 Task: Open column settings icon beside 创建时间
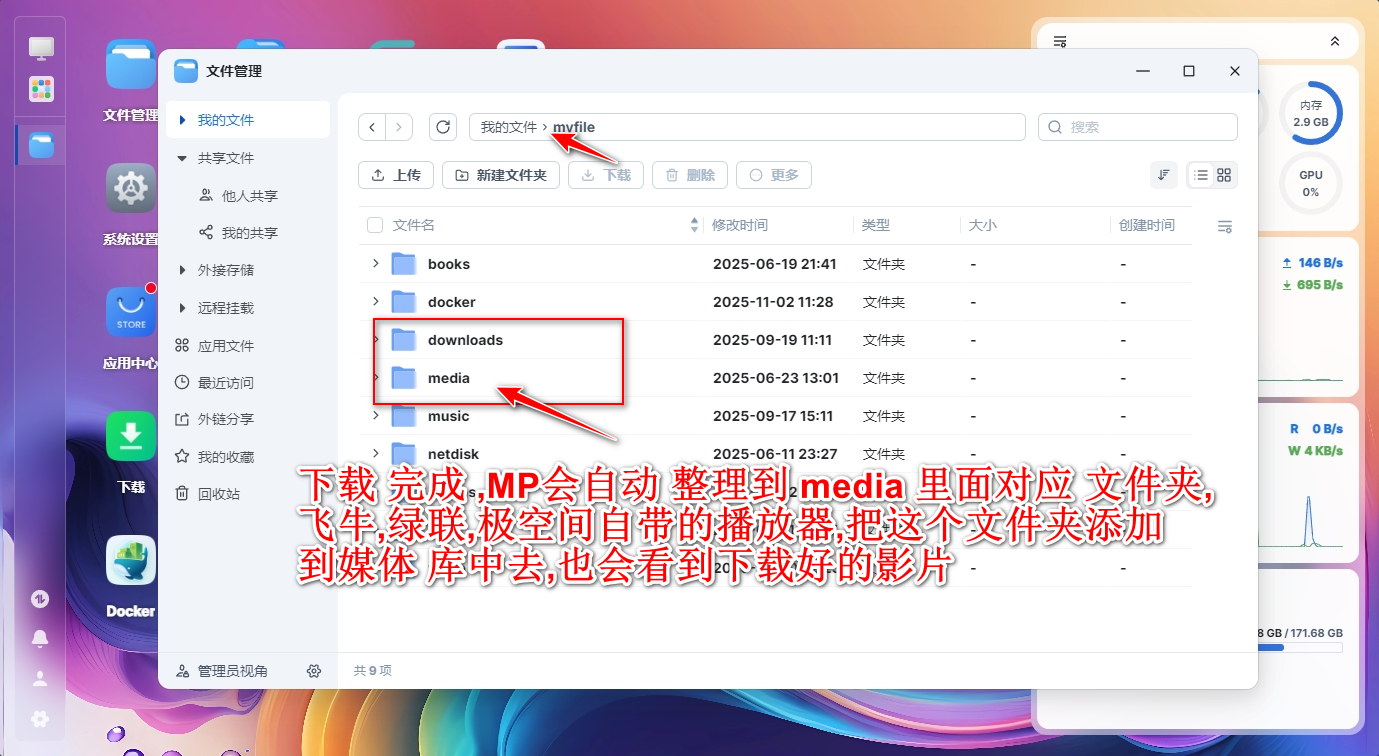(1224, 226)
